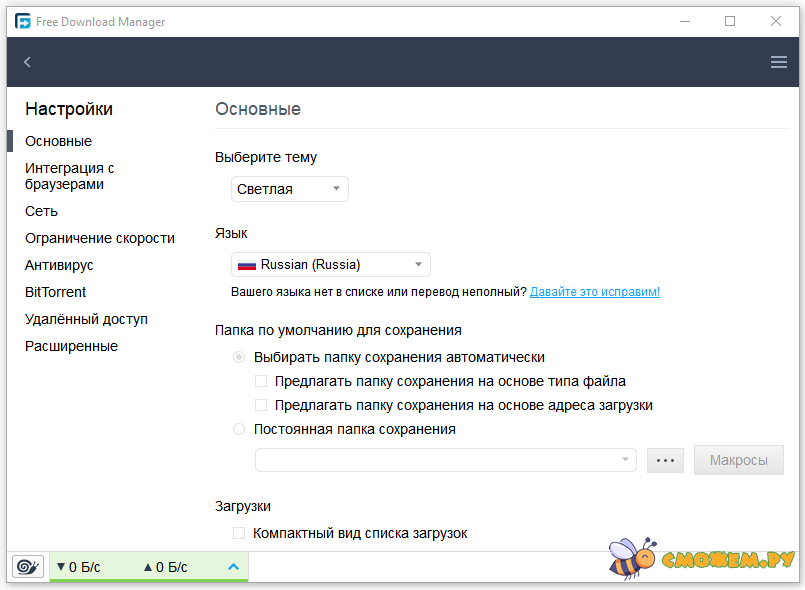805x590 pixels.
Task: Expand the save folder path dropdown
Action: 627,460
